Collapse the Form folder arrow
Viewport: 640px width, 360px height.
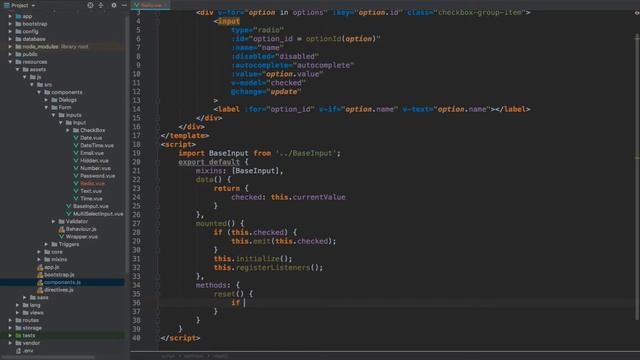pyautogui.click(x=46, y=107)
